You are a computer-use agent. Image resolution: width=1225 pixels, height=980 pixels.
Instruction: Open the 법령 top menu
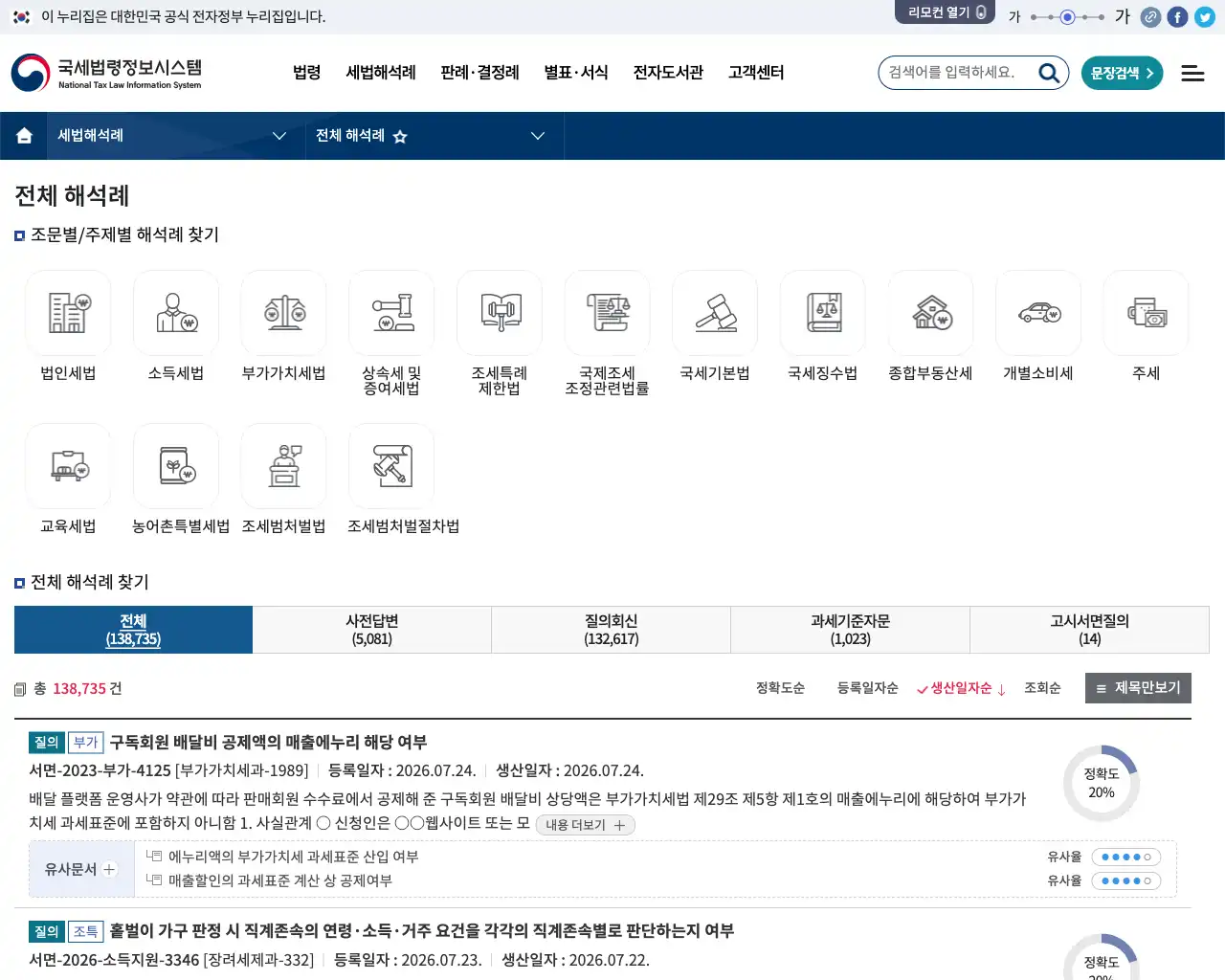pyautogui.click(x=306, y=73)
